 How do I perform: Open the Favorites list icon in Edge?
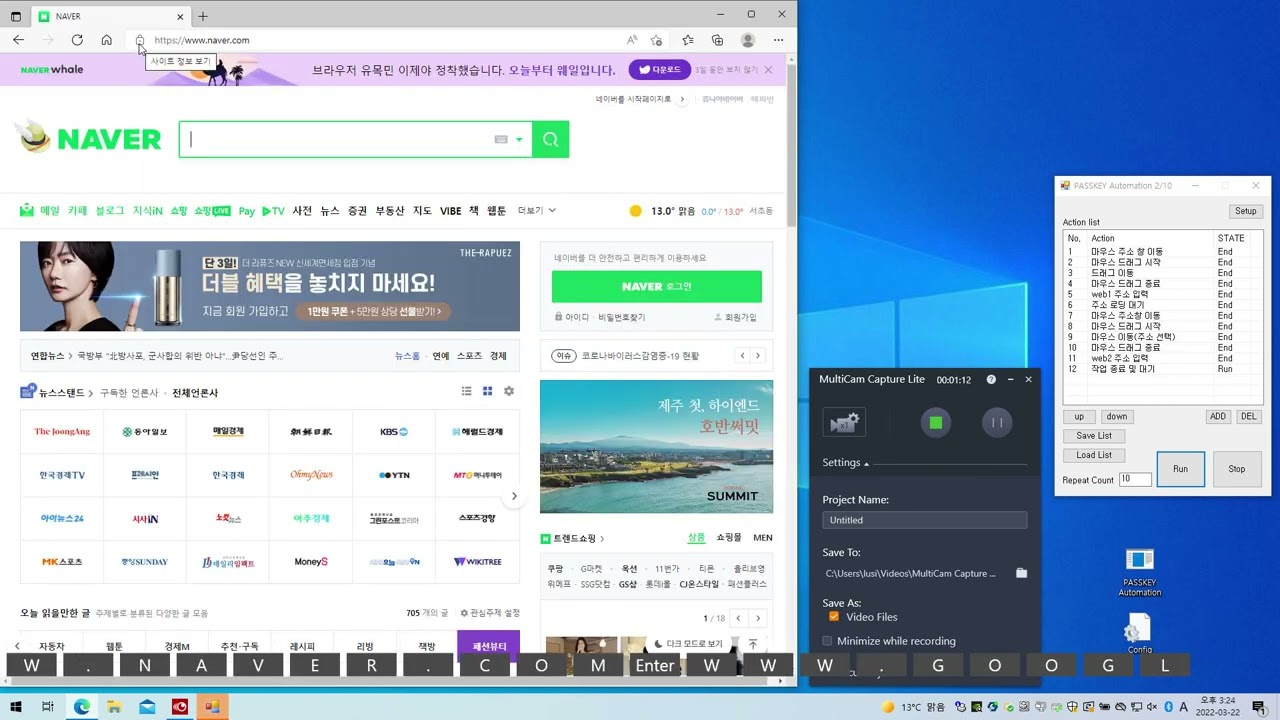pyautogui.click(x=688, y=40)
